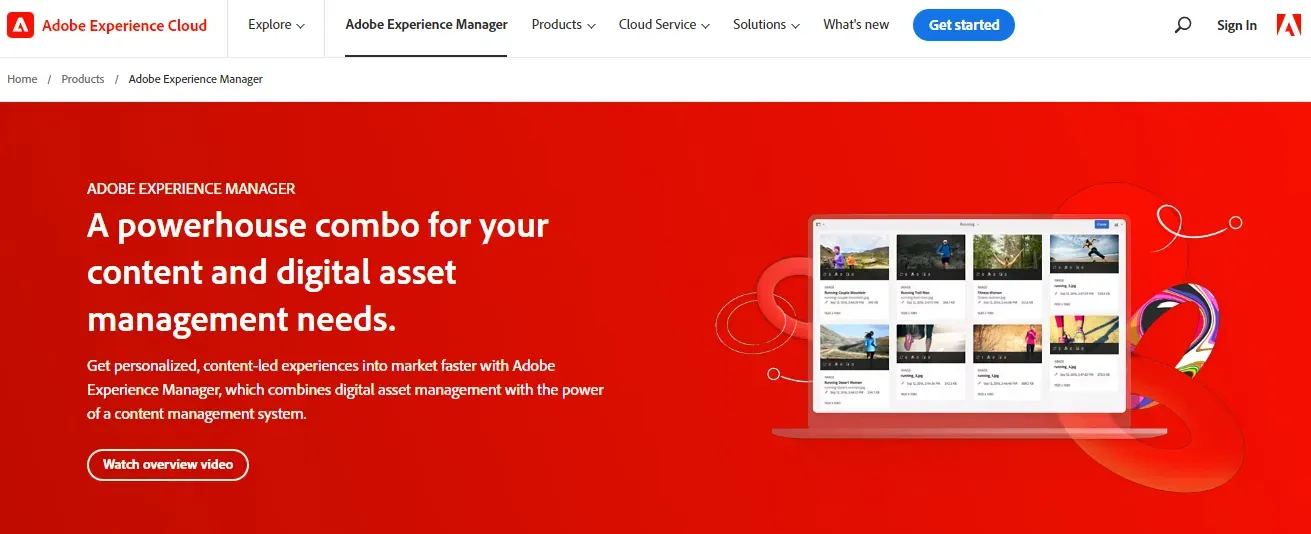Click the Watch overview video button

[x=168, y=464]
